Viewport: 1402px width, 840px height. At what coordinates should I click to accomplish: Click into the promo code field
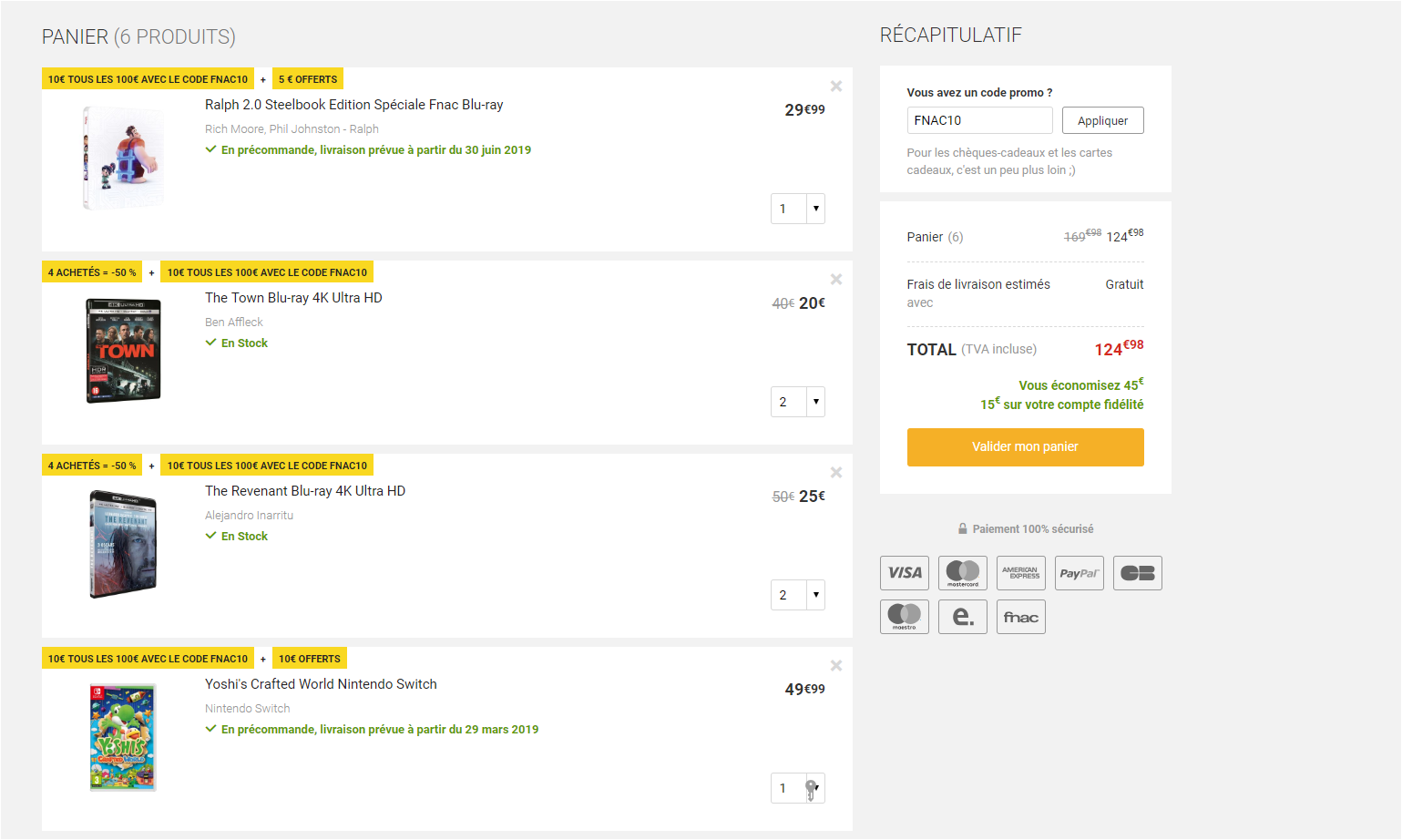click(978, 120)
